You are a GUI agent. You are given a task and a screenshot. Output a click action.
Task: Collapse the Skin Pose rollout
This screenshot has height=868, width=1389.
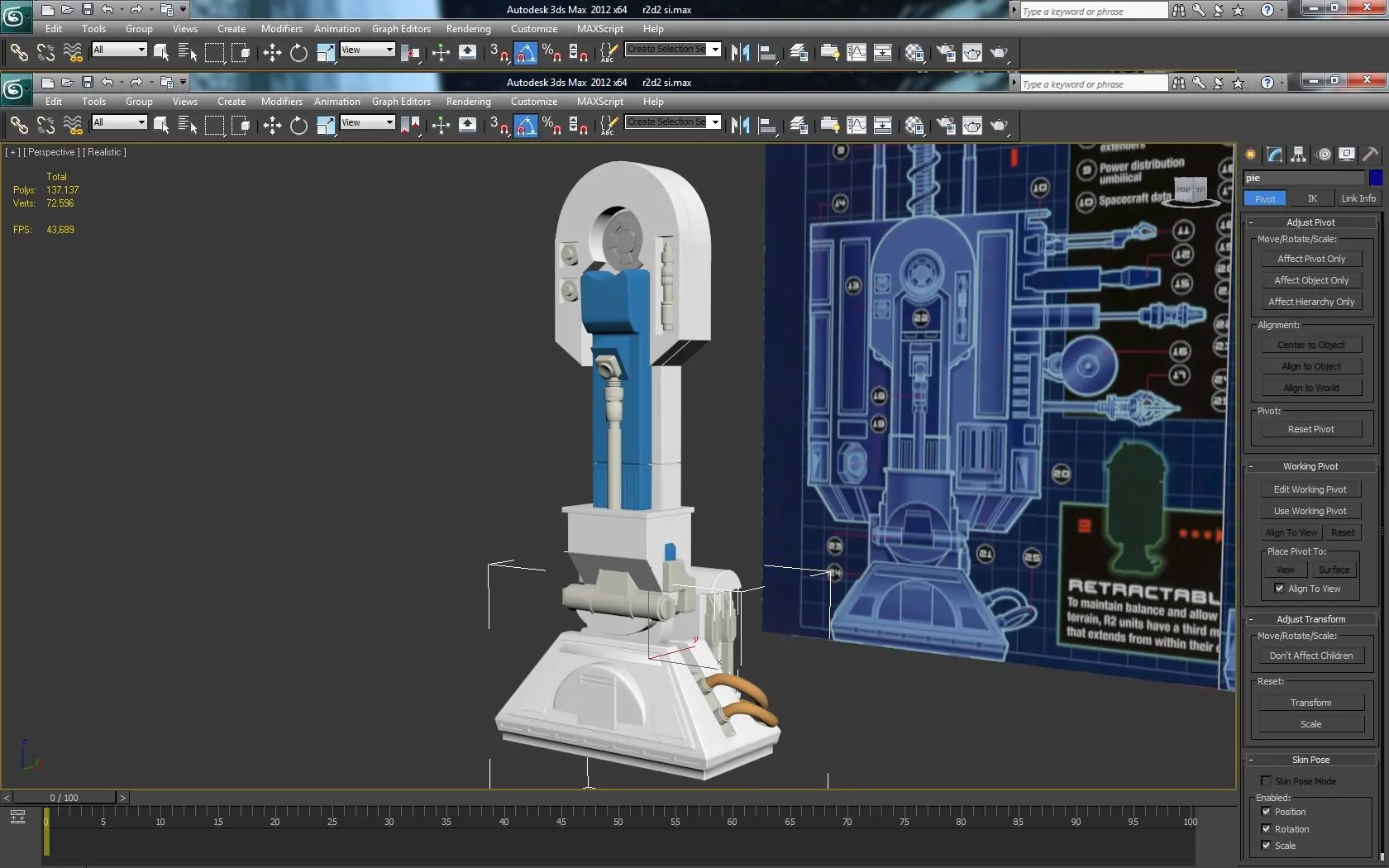click(1310, 760)
